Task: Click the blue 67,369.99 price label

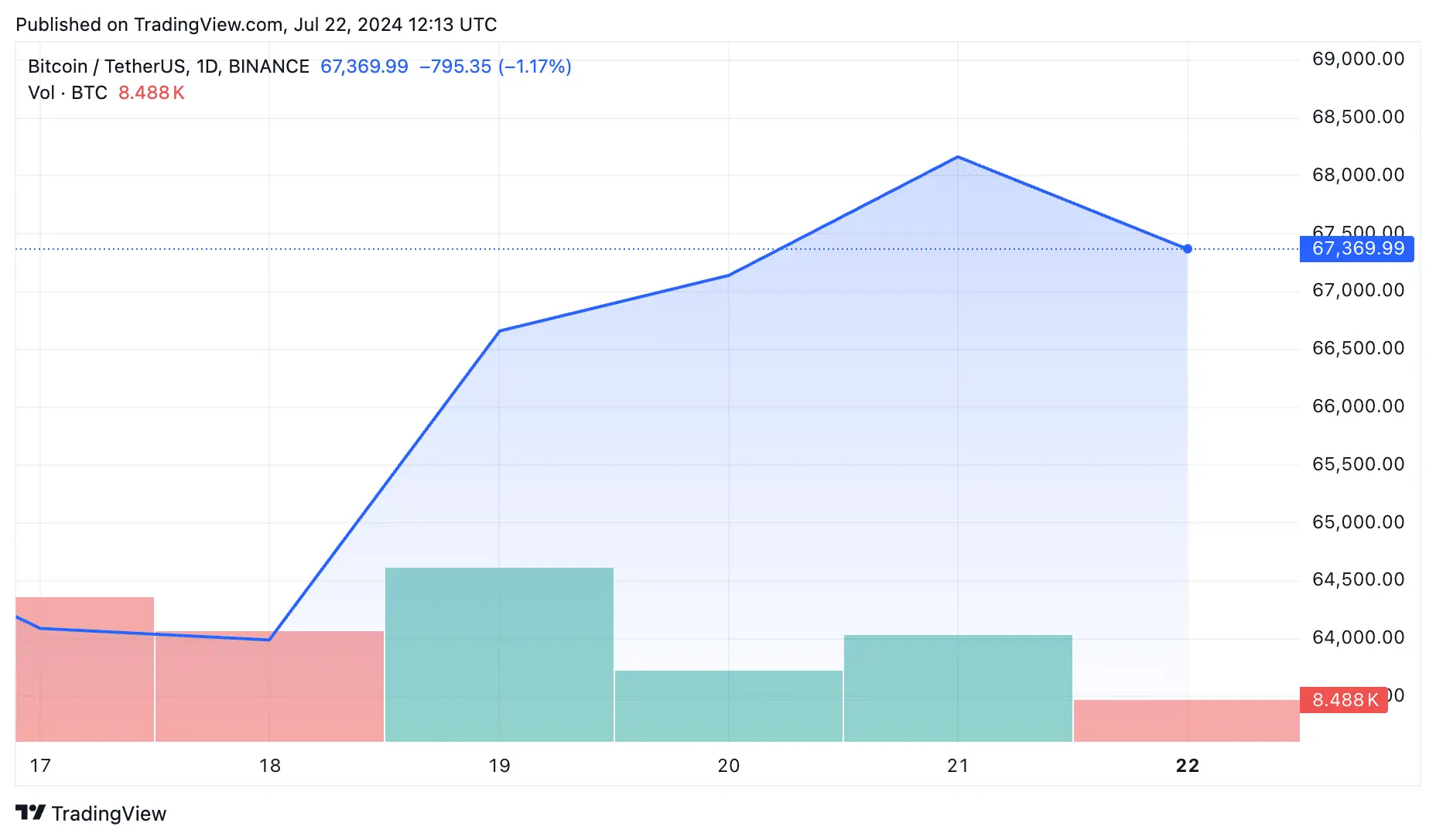Action: pos(1357,249)
